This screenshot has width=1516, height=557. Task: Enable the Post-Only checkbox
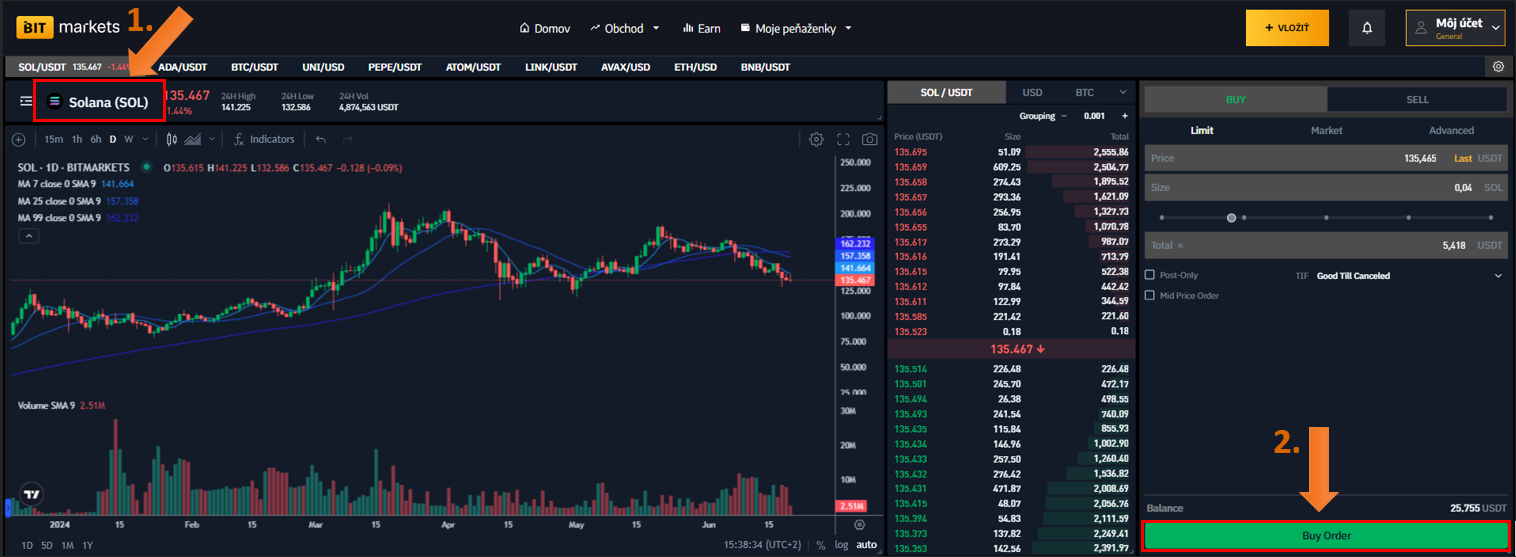pyautogui.click(x=1150, y=275)
